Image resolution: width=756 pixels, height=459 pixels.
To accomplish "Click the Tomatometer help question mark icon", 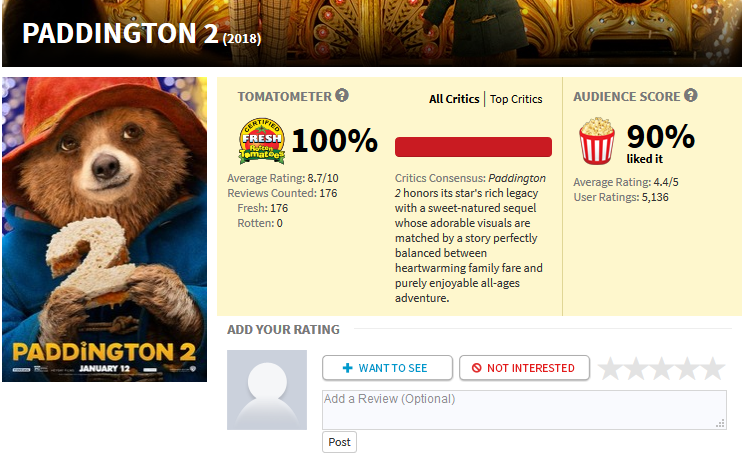I will pos(342,95).
